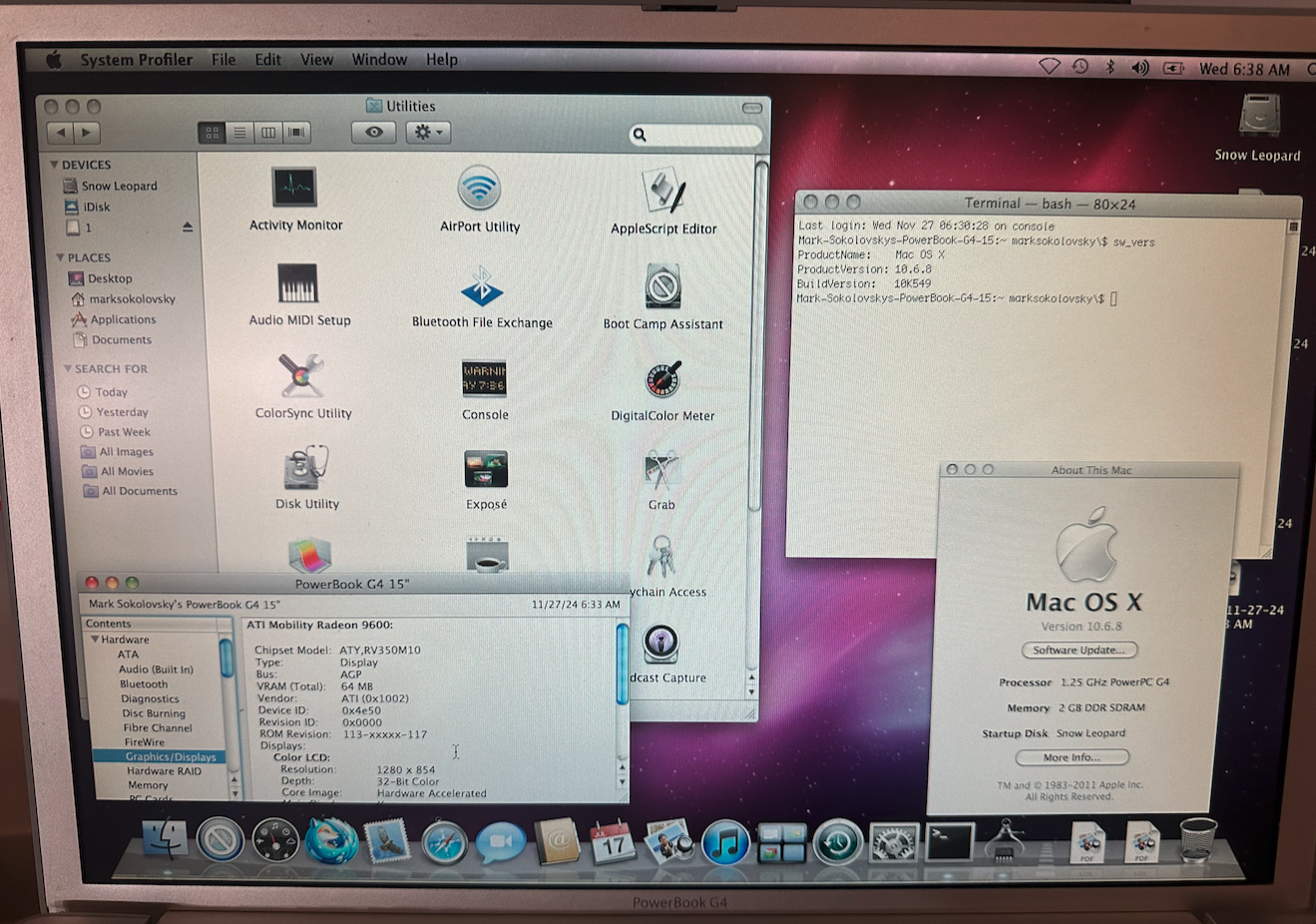Viewport: 1316px width, 924px height.
Task: Select Bluetooth in System Profiler list
Action: (144, 685)
